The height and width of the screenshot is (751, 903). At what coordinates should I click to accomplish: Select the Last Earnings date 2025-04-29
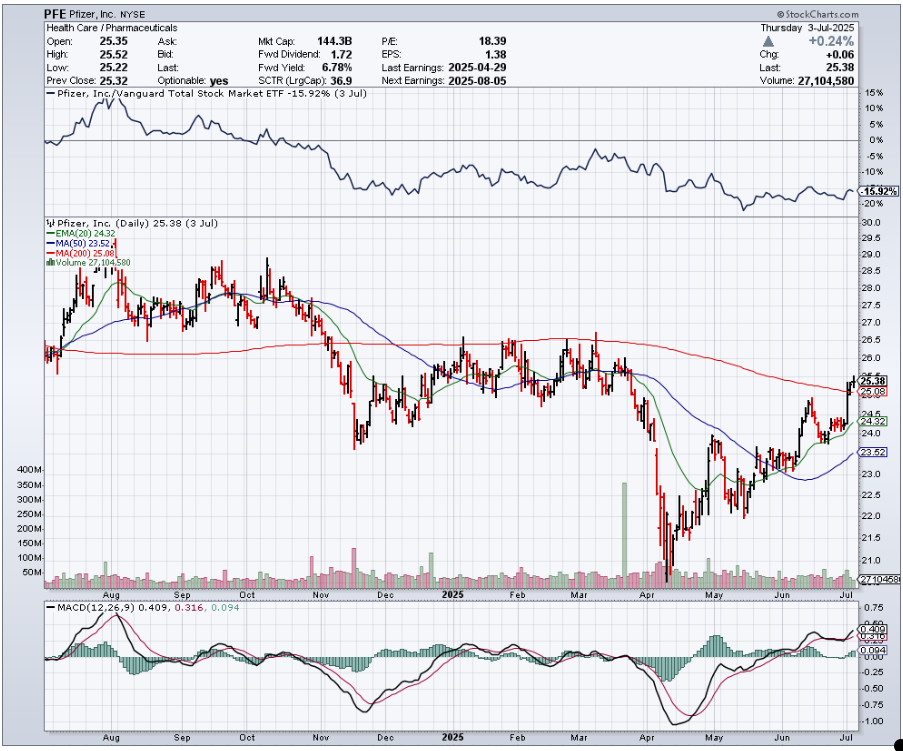[x=477, y=68]
